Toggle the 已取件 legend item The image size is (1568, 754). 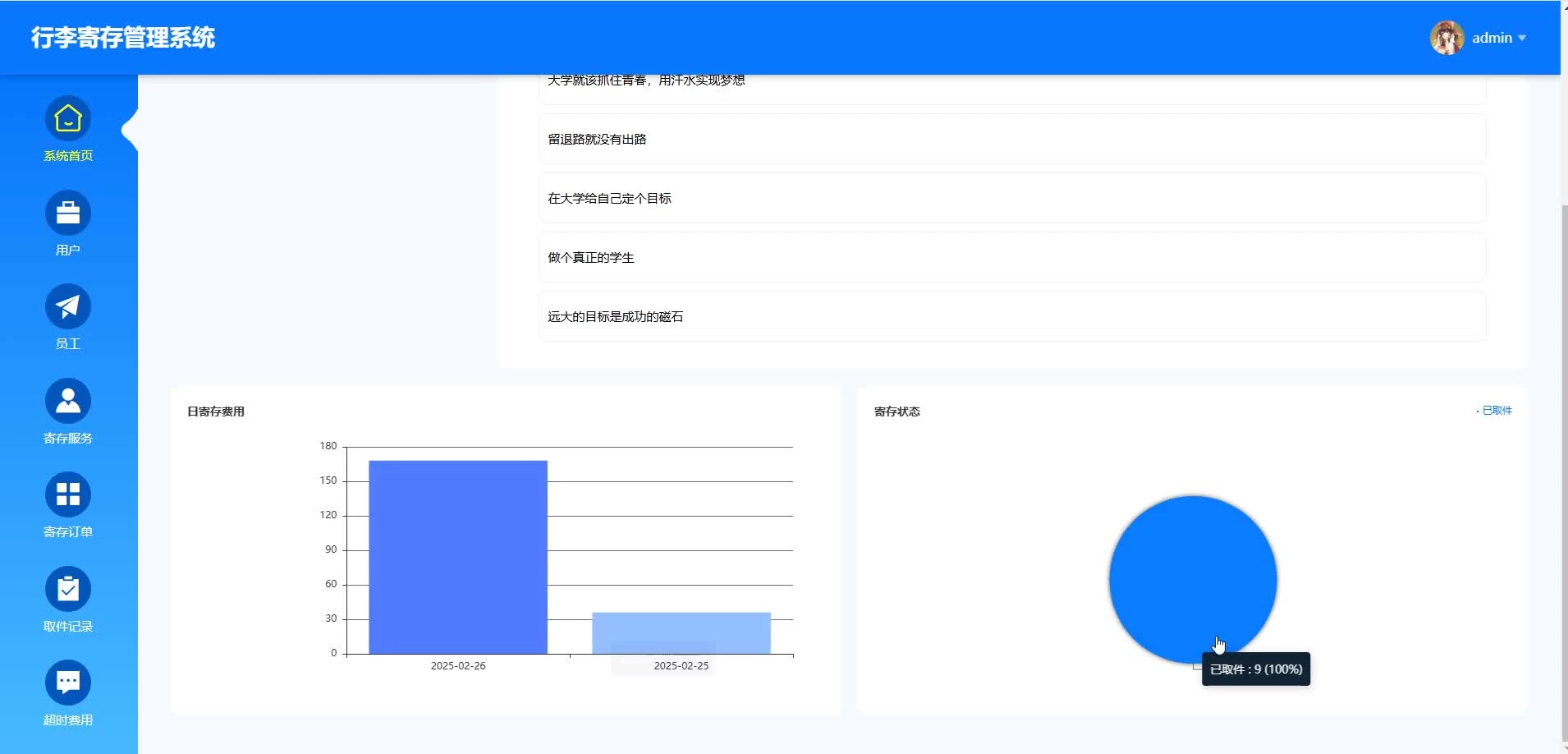pos(1494,411)
